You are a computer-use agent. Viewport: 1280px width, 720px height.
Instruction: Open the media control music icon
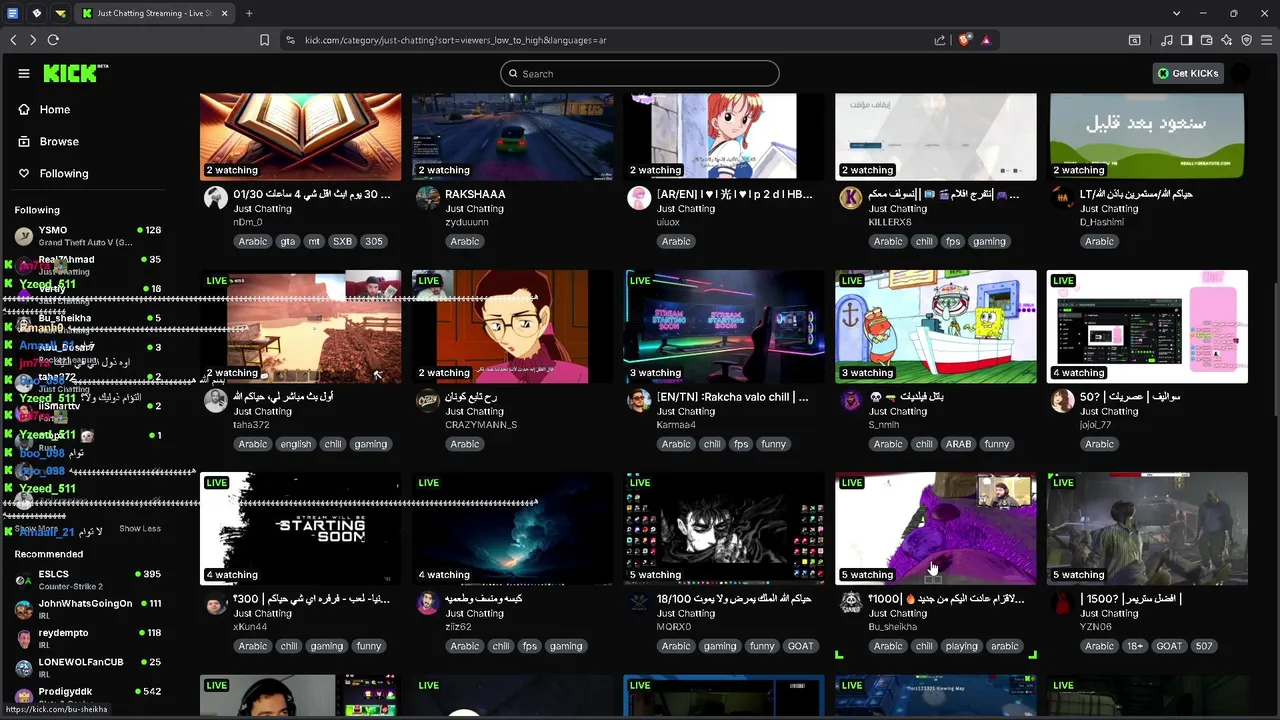[1166, 40]
